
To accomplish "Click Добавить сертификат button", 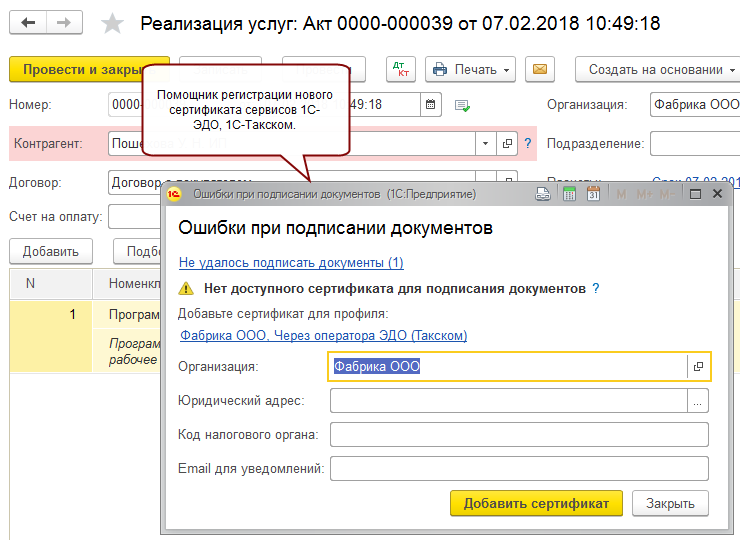I will click(536, 503).
